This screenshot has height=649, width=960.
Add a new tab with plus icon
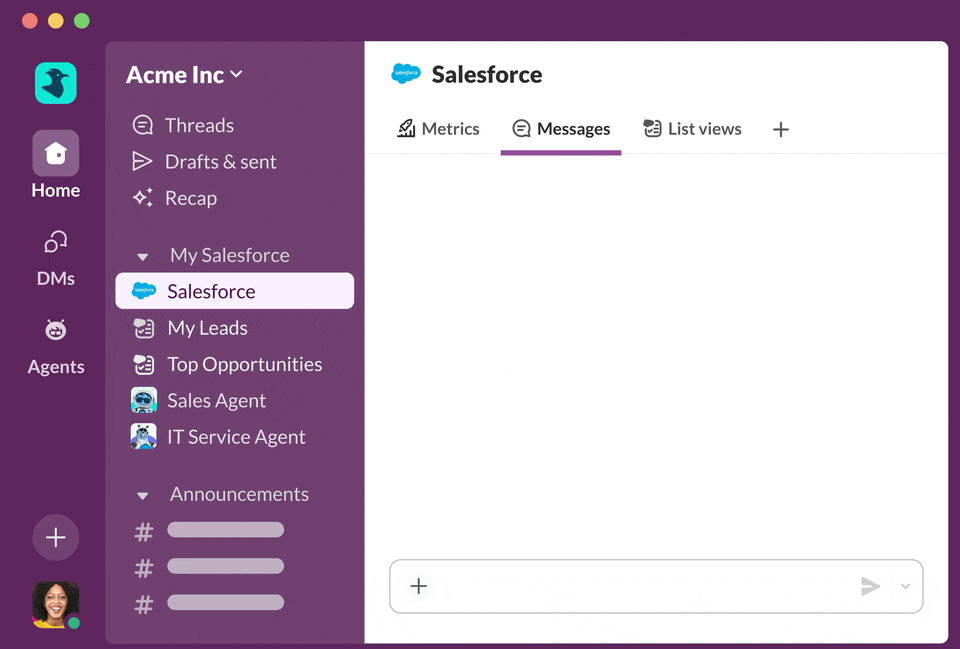pyautogui.click(x=781, y=129)
